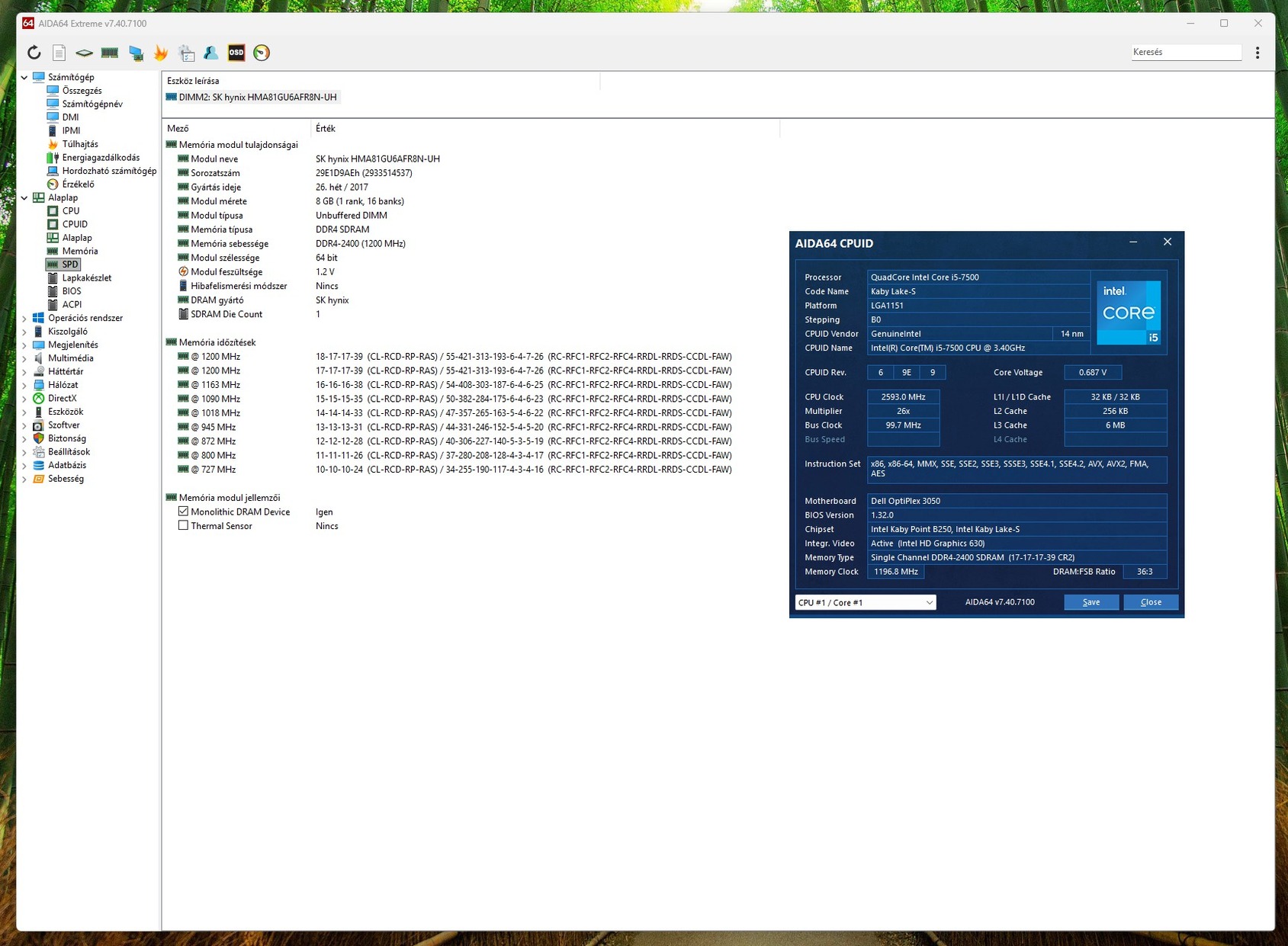Click the memory module toolbar icon
1288x946 pixels.
pos(110,53)
